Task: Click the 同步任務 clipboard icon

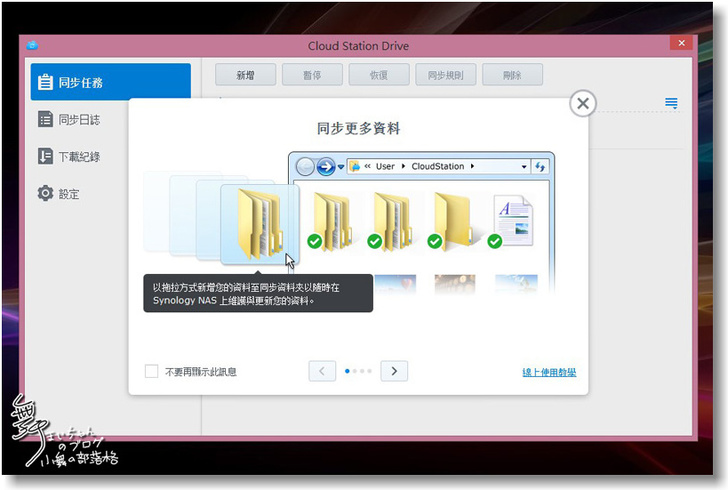Action: [45, 82]
